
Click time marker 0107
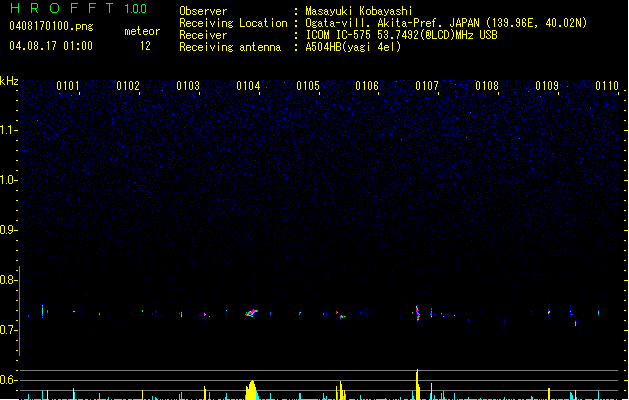click(x=427, y=86)
